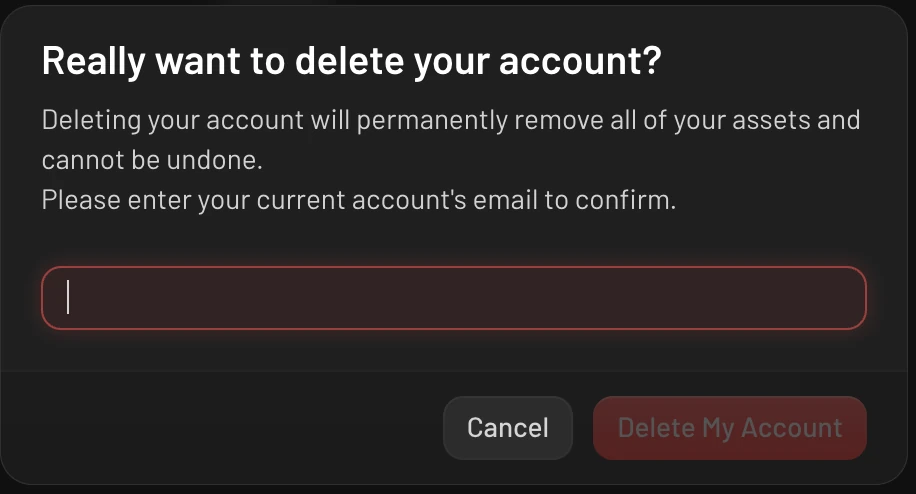Click the word 'assets' in the description
The height and width of the screenshot is (494, 916).
tap(771, 120)
